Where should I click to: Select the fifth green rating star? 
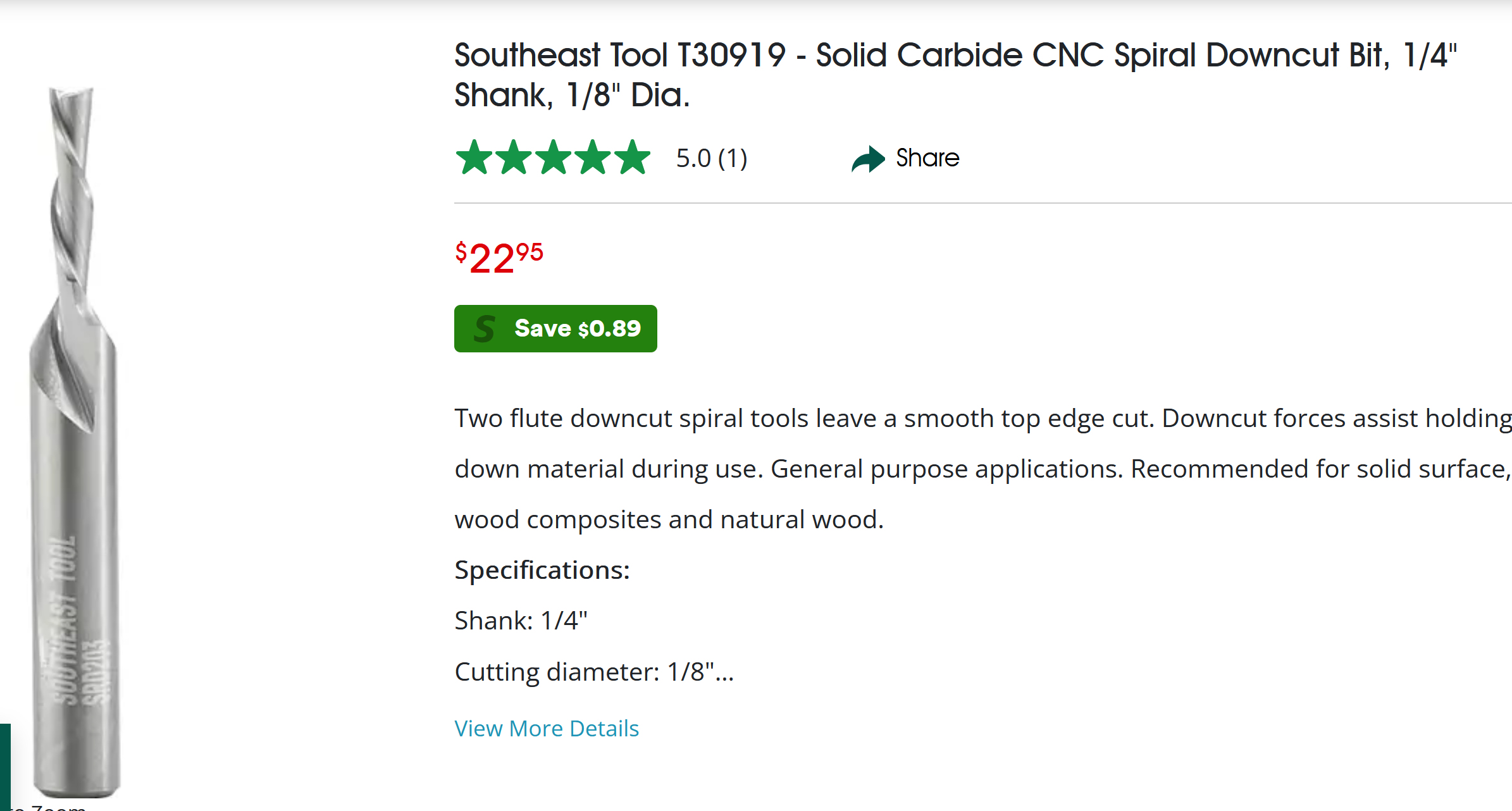633,157
